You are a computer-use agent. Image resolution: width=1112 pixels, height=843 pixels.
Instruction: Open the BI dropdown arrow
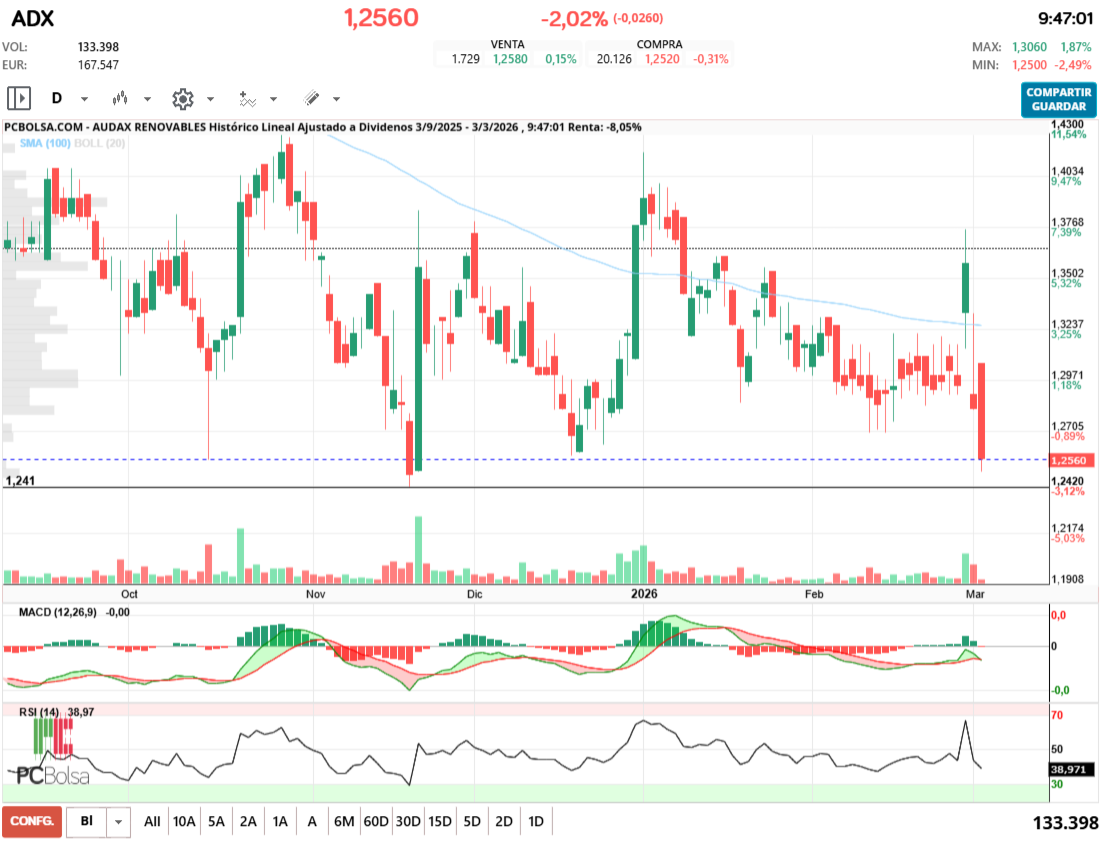[x=119, y=821]
